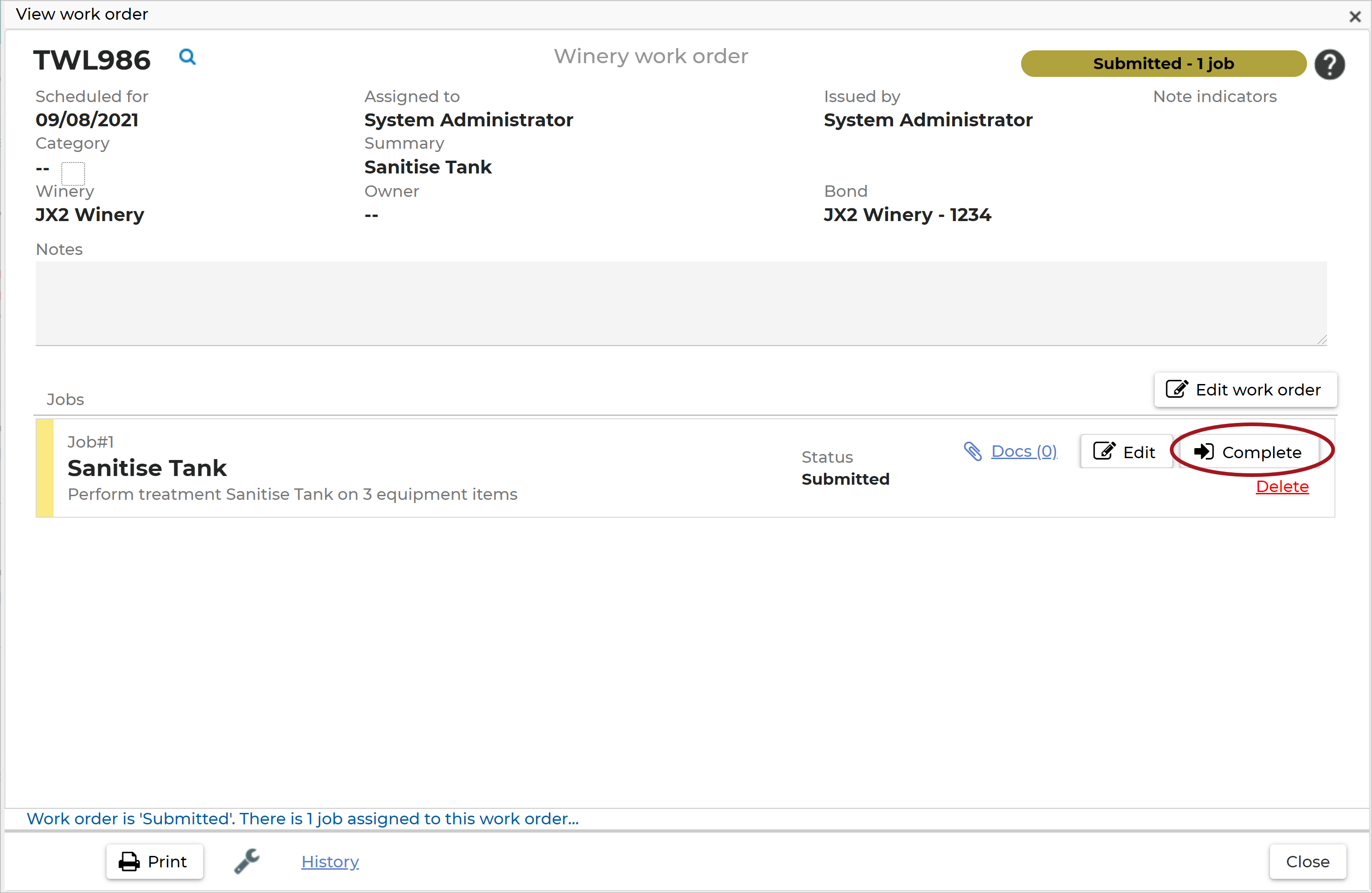
Task: Click the search magnifier next to TWL986
Action: point(188,57)
